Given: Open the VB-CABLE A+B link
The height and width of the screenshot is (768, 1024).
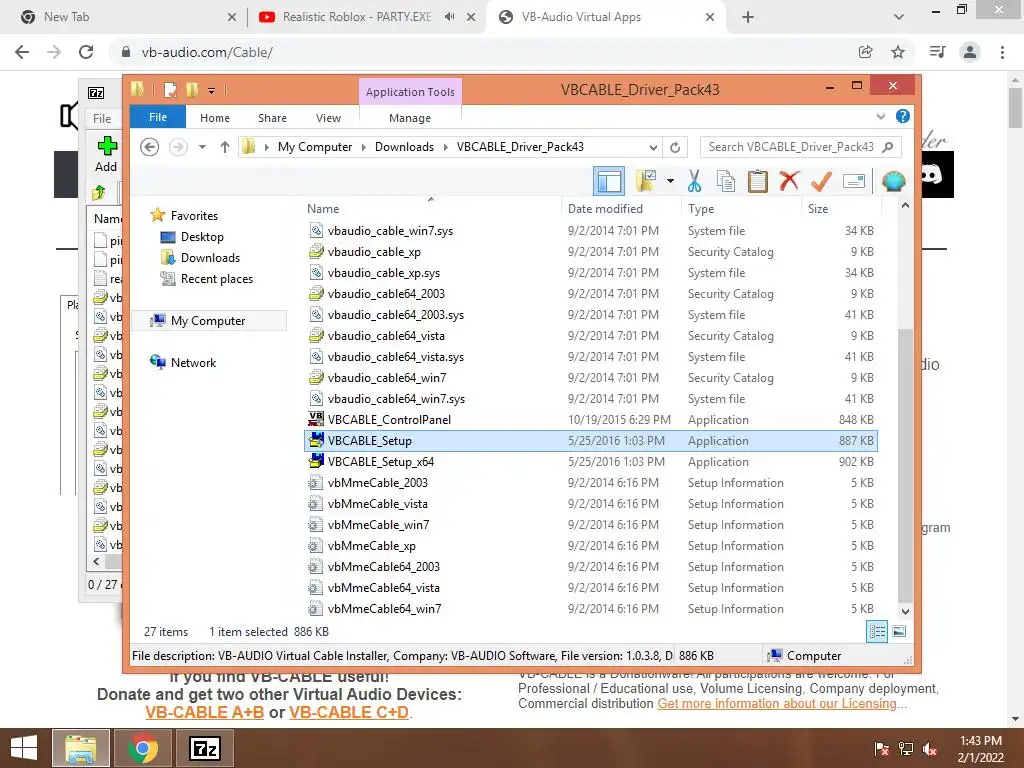Looking at the screenshot, I should (x=204, y=712).
